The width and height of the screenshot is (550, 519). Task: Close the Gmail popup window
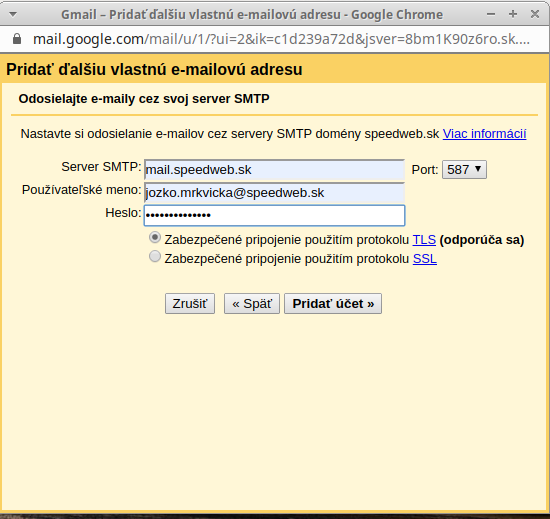point(535,14)
